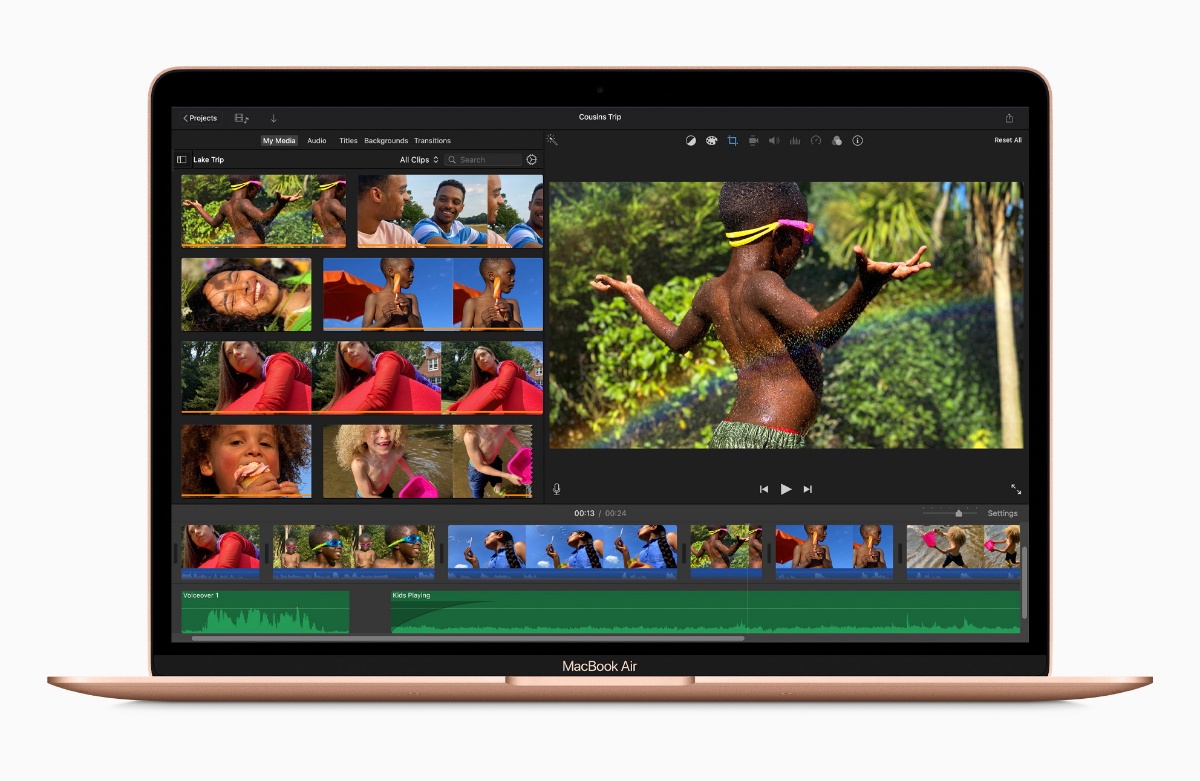Open the clip filter overlapping-circles tool

coord(837,141)
